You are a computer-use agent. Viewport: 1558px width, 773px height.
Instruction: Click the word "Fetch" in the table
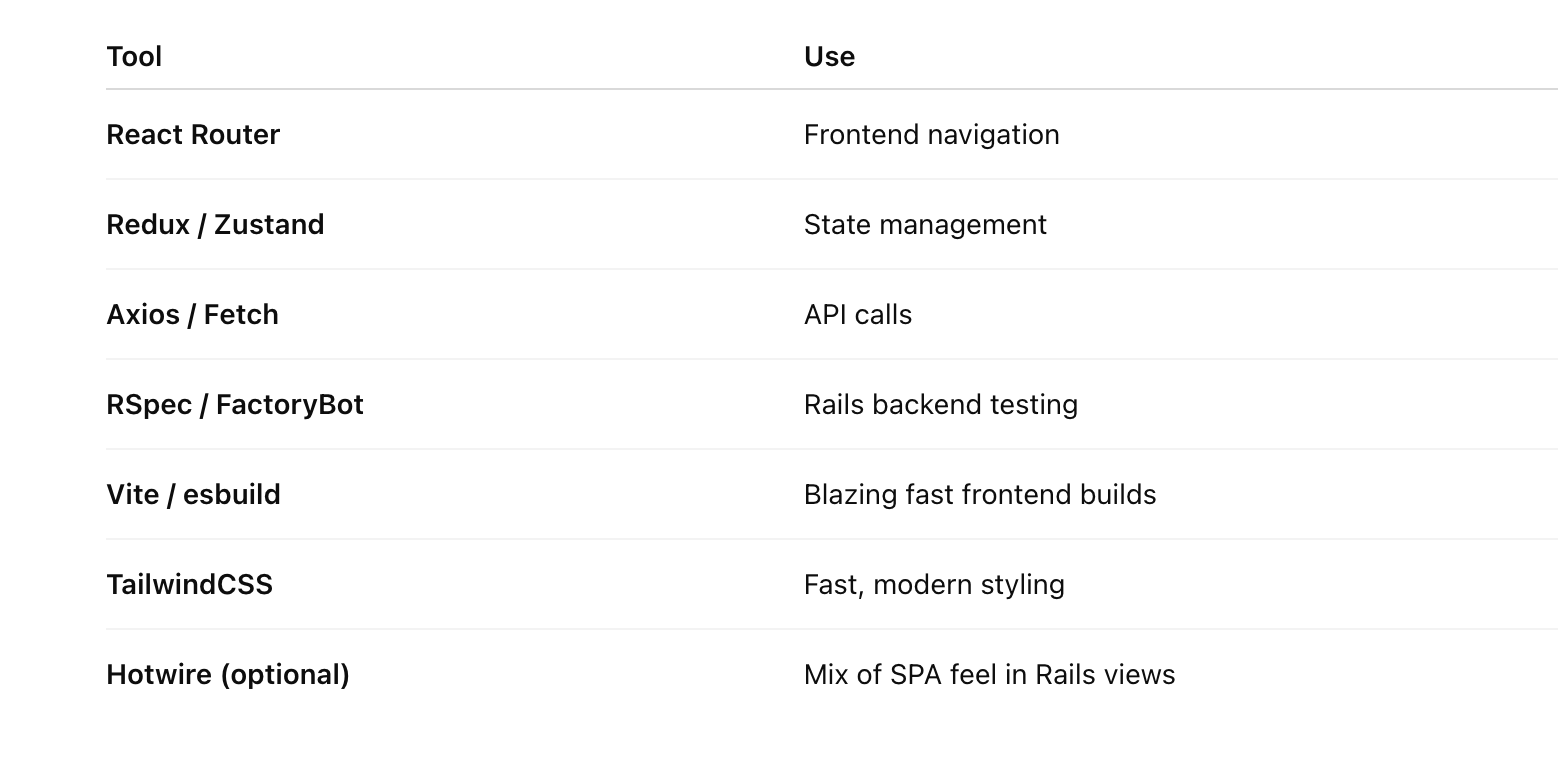click(241, 315)
